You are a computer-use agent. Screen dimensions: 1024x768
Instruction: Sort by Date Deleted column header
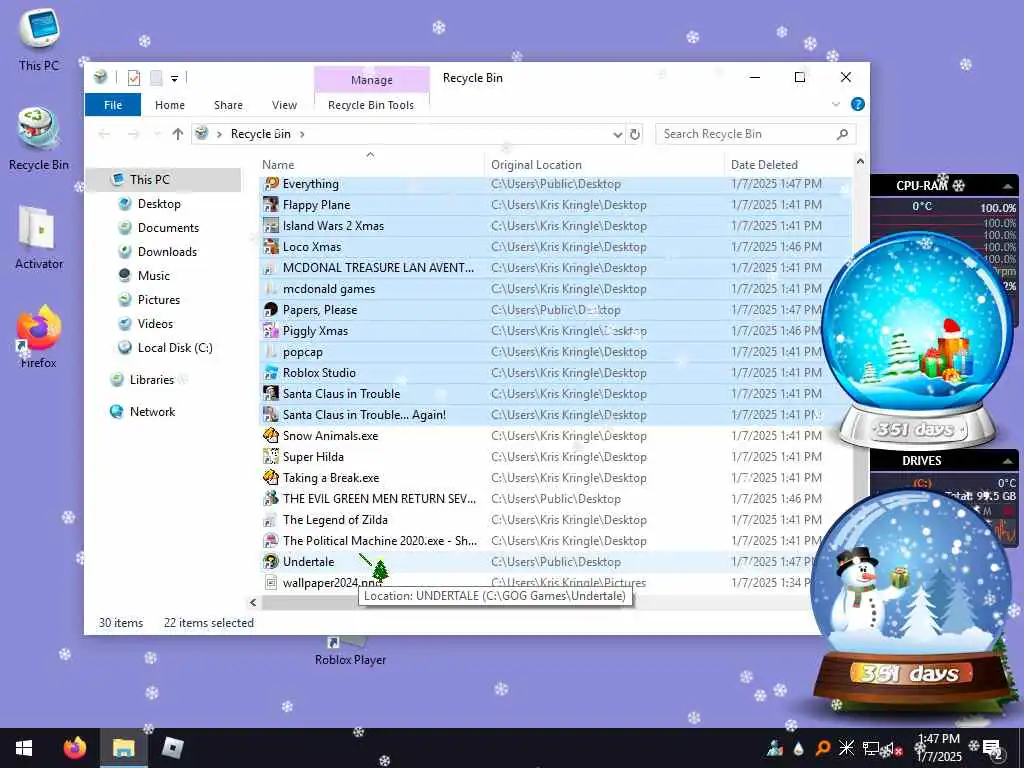point(788,165)
